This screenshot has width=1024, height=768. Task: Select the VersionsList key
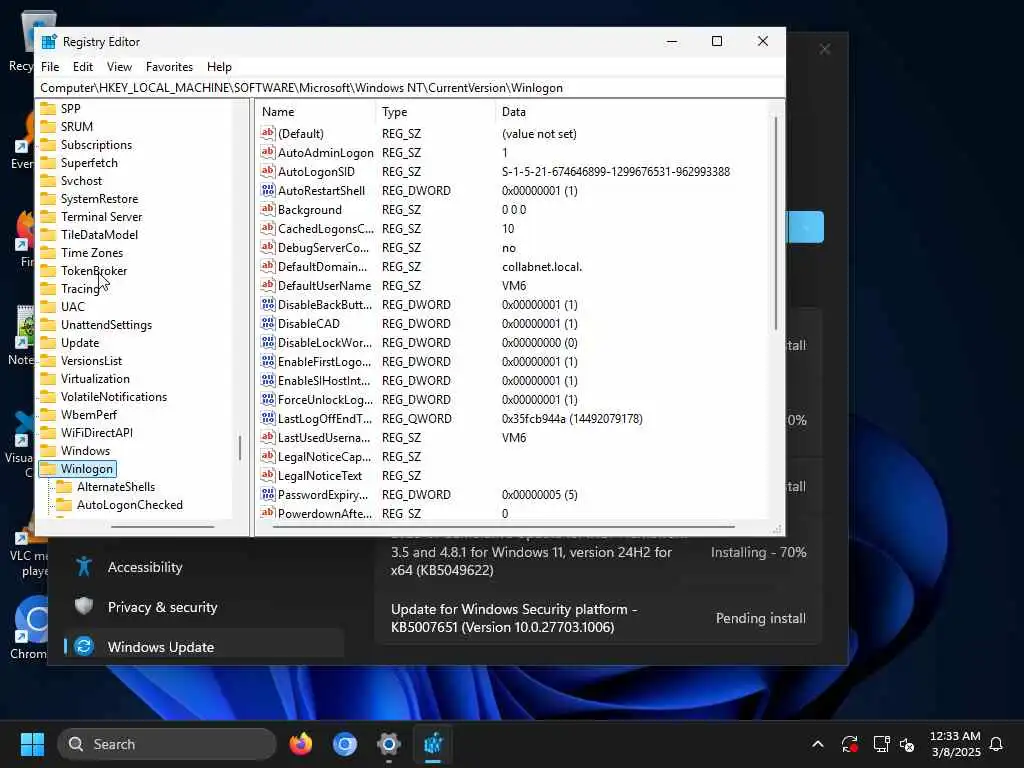point(91,360)
